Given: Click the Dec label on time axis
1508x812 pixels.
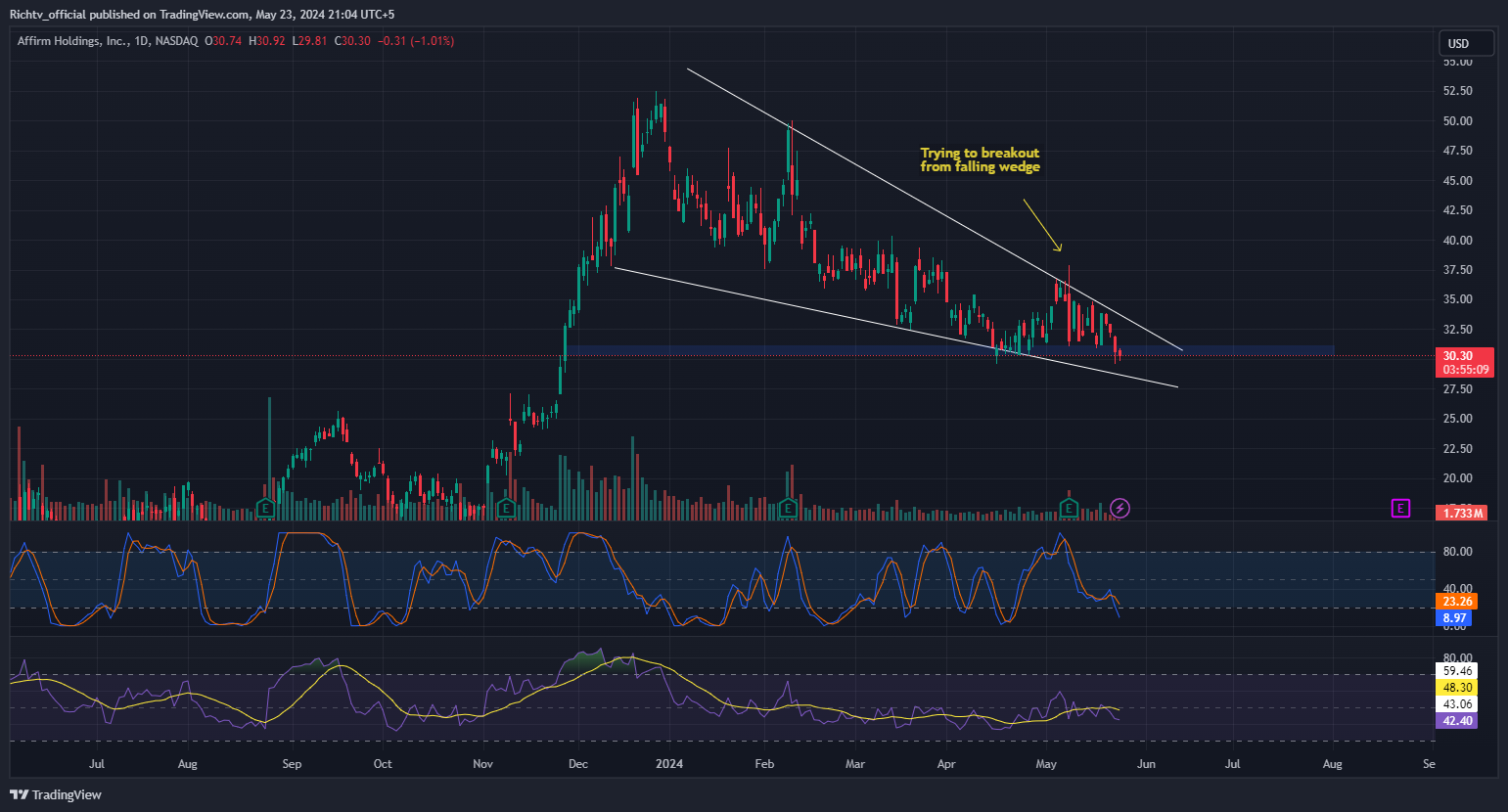Looking at the screenshot, I should pos(577,764).
